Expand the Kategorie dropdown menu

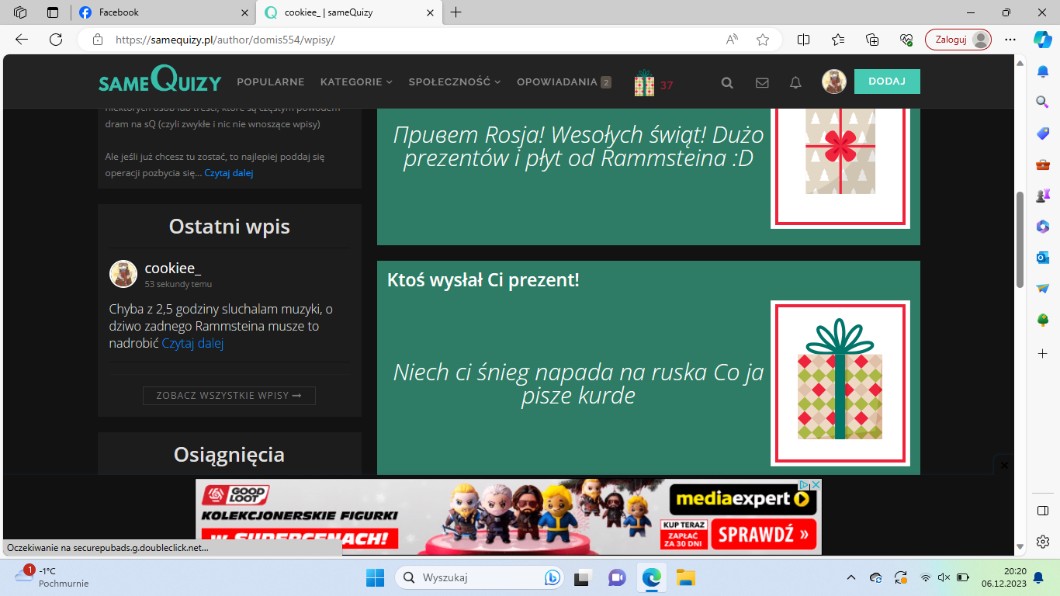click(356, 82)
